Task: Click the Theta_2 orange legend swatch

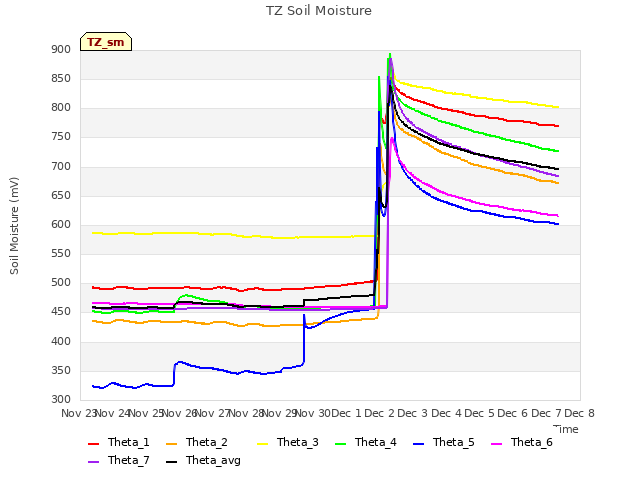Action: tap(171, 443)
